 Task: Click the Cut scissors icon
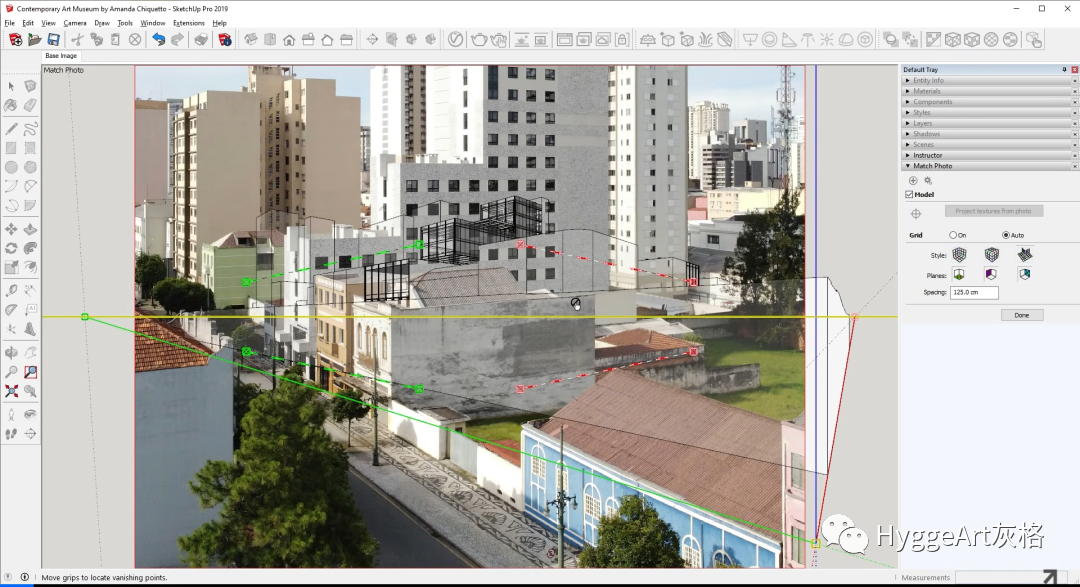coord(77,40)
